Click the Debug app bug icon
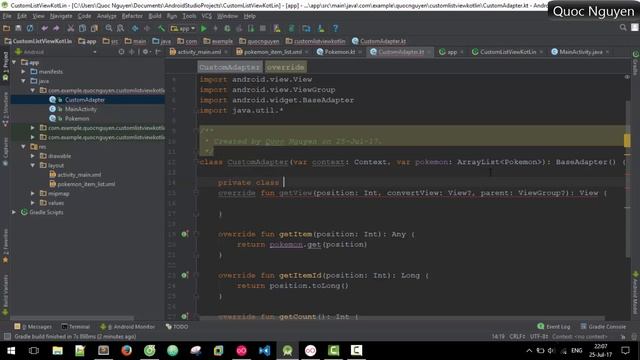The height and width of the screenshot is (360, 640). click(x=227, y=28)
